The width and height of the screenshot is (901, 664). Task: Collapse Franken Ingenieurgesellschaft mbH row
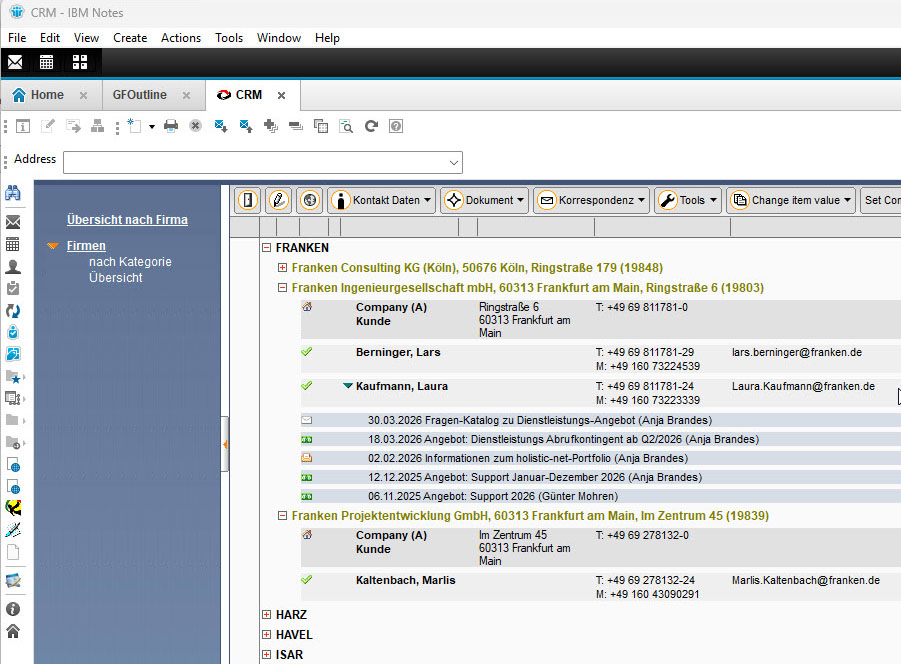pos(282,288)
